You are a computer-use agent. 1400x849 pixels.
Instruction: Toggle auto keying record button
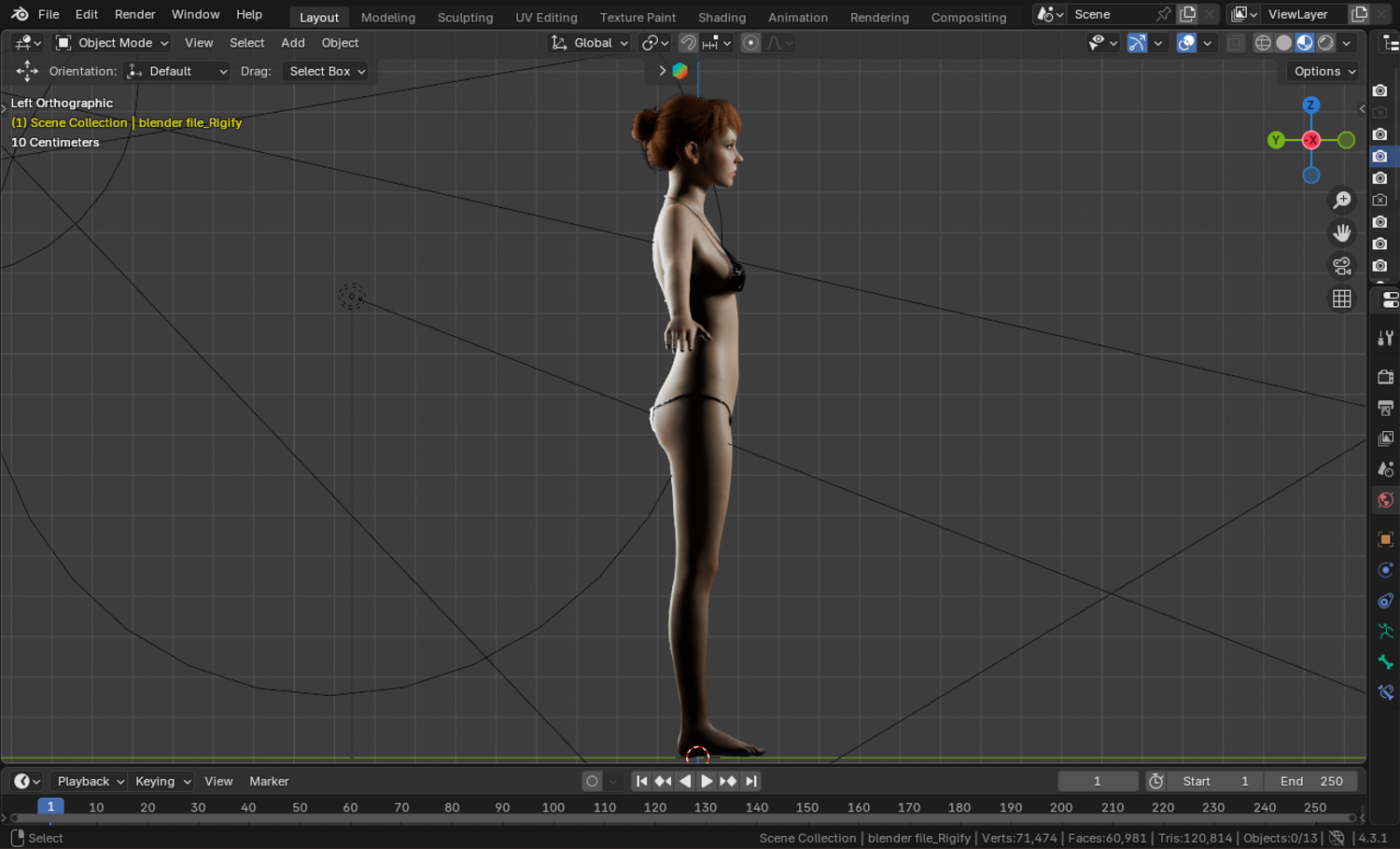click(x=592, y=781)
